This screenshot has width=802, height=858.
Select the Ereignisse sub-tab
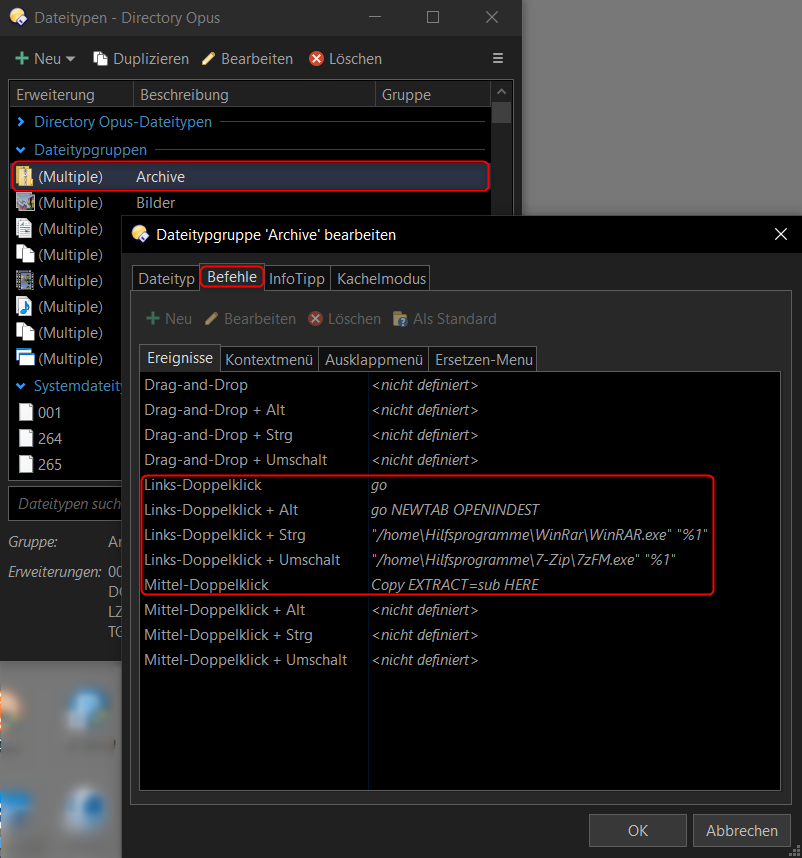point(180,358)
